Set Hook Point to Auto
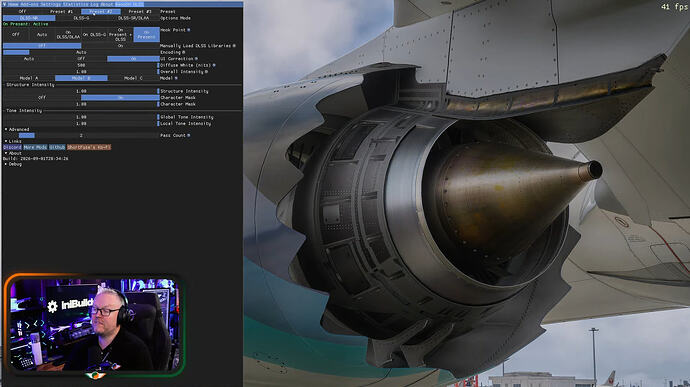This screenshot has height=387, width=690. click(x=42, y=34)
